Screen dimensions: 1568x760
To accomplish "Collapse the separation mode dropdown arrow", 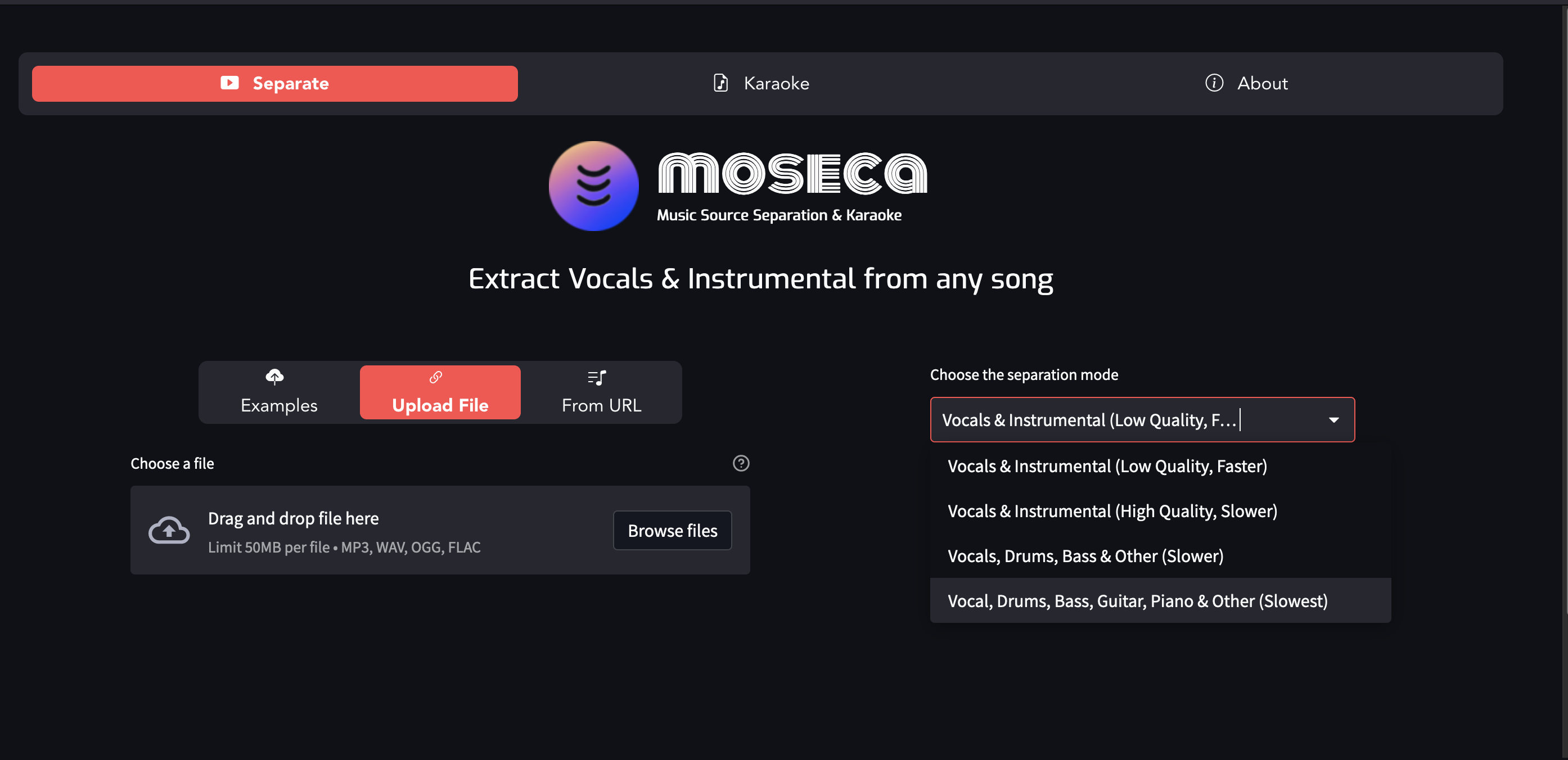I will coord(1333,420).
